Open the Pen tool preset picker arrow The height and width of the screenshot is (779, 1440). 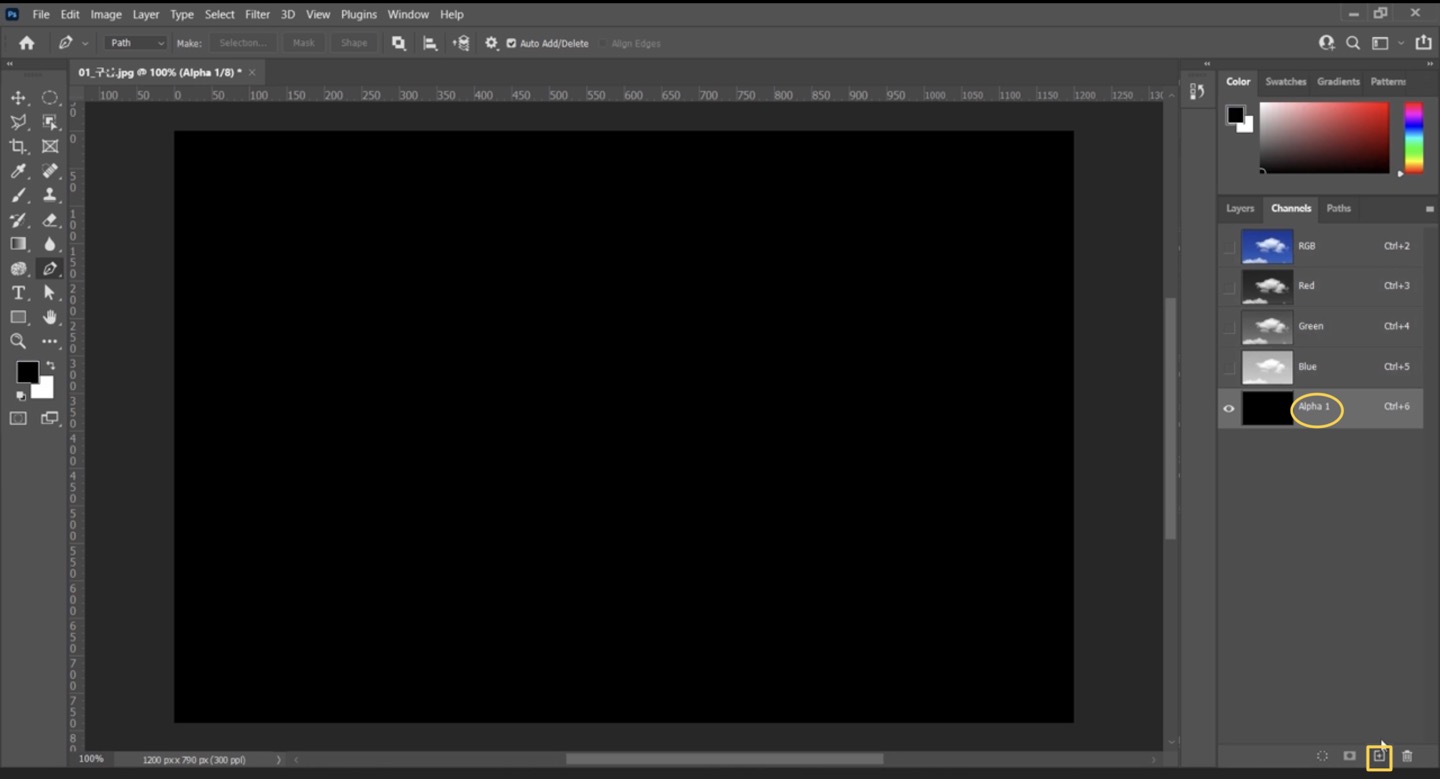(85, 44)
